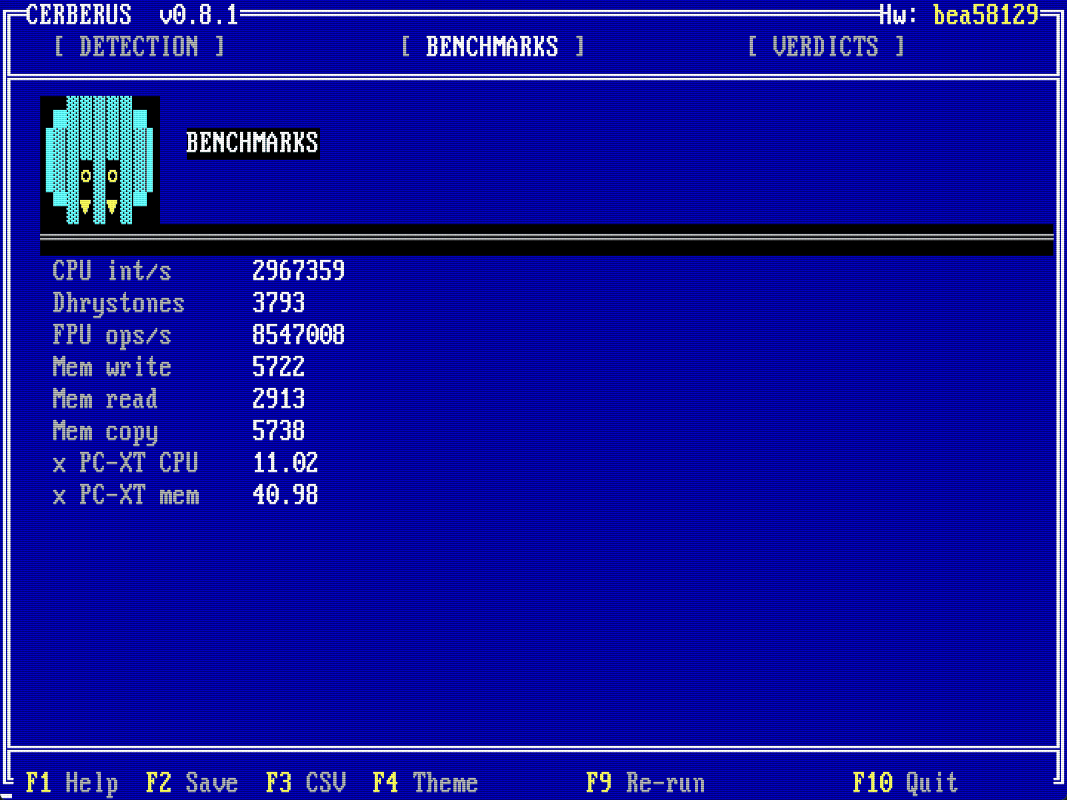Image resolution: width=1067 pixels, height=800 pixels.
Task: Click Mem write value 5722
Action: point(278,367)
